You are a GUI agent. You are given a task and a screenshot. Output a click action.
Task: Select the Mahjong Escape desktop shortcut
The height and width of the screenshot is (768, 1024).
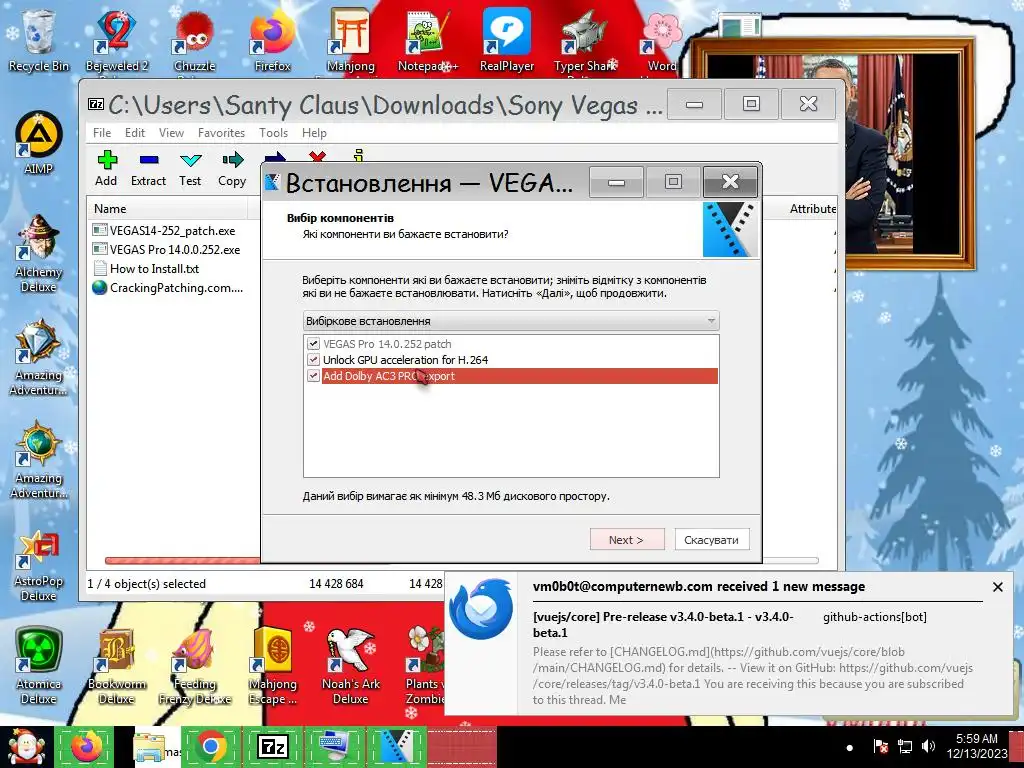[272, 666]
